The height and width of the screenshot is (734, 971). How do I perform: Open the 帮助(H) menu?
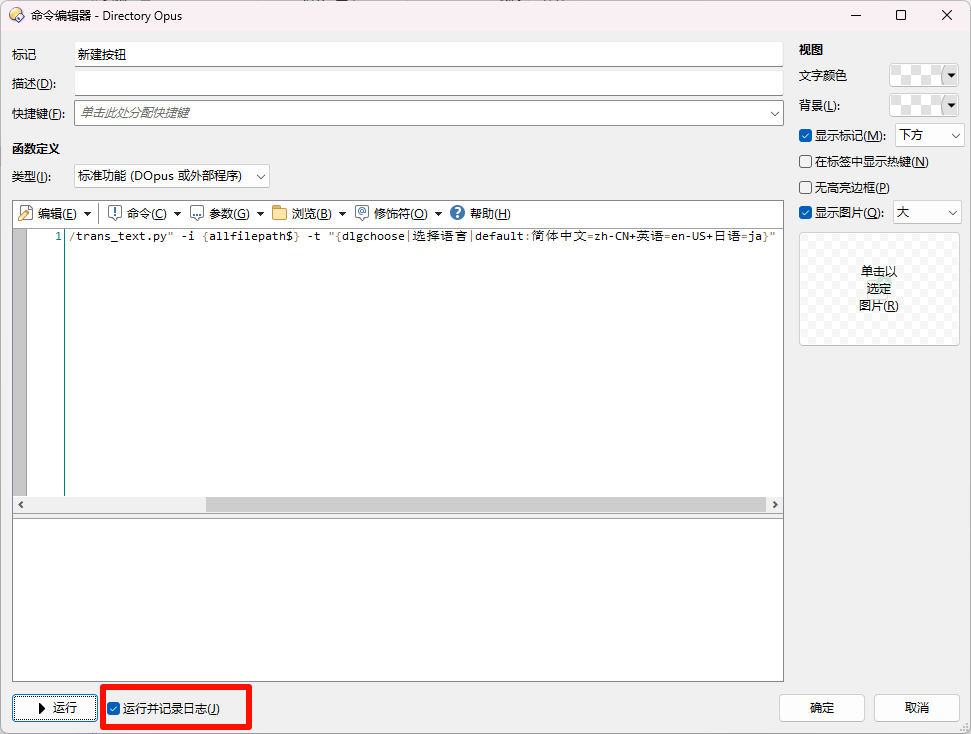coord(490,214)
